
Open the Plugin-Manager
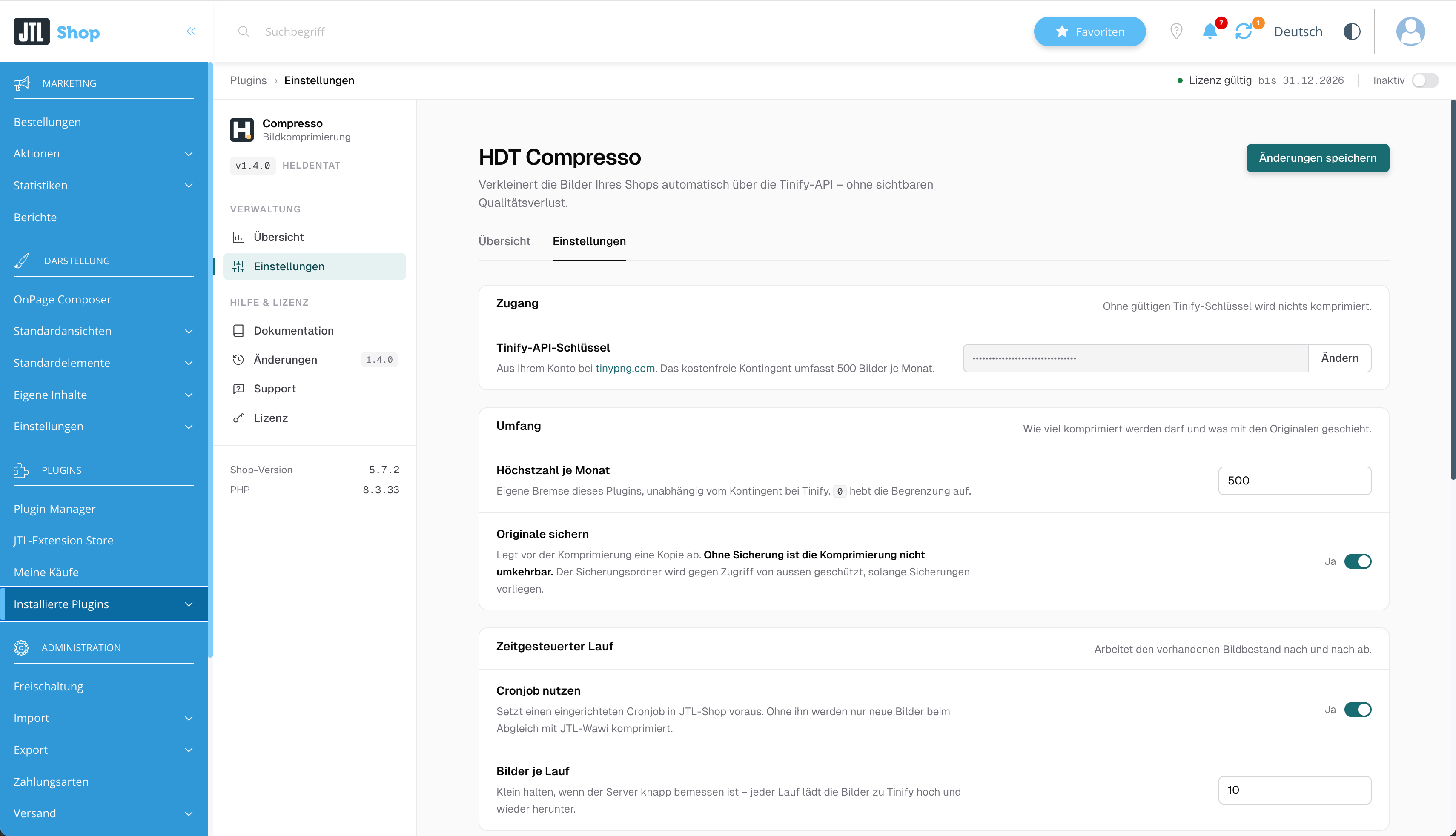point(54,509)
